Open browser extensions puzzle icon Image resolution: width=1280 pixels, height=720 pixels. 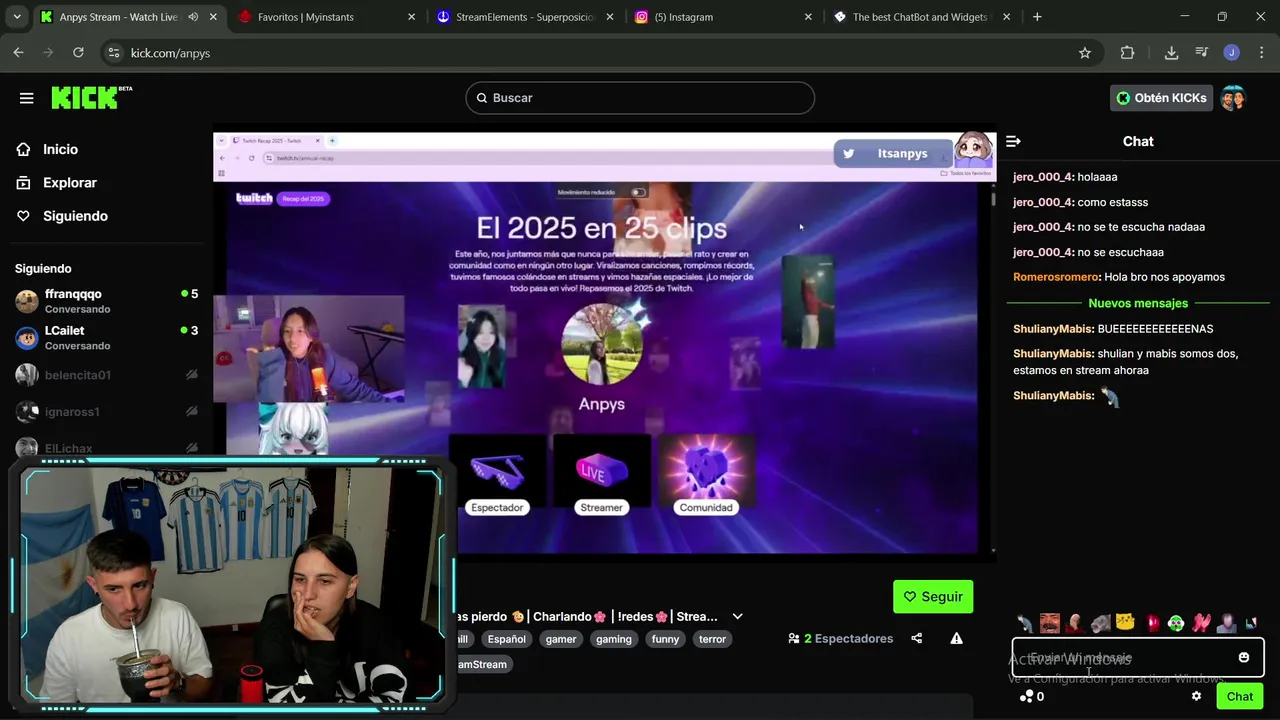(x=1127, y=53)
